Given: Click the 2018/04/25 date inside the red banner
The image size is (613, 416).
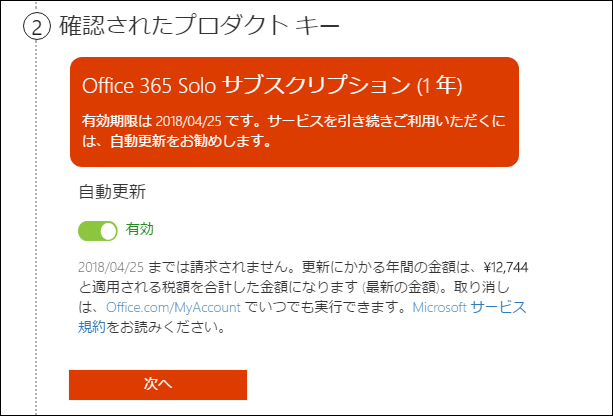Looking at the screenshot, I should (188, 122).
